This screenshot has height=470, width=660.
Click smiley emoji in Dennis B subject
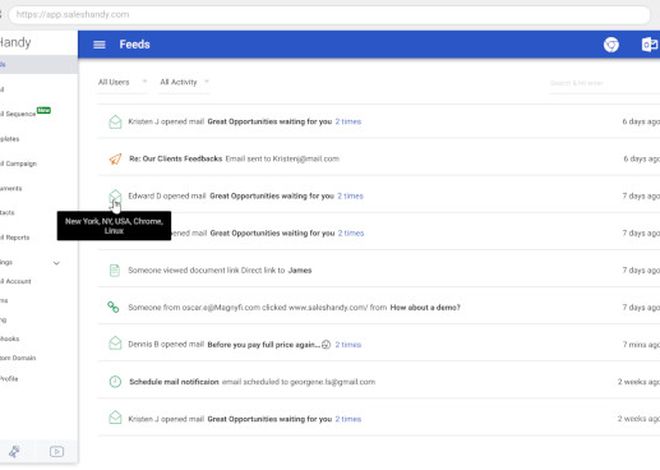pos(326,345)
